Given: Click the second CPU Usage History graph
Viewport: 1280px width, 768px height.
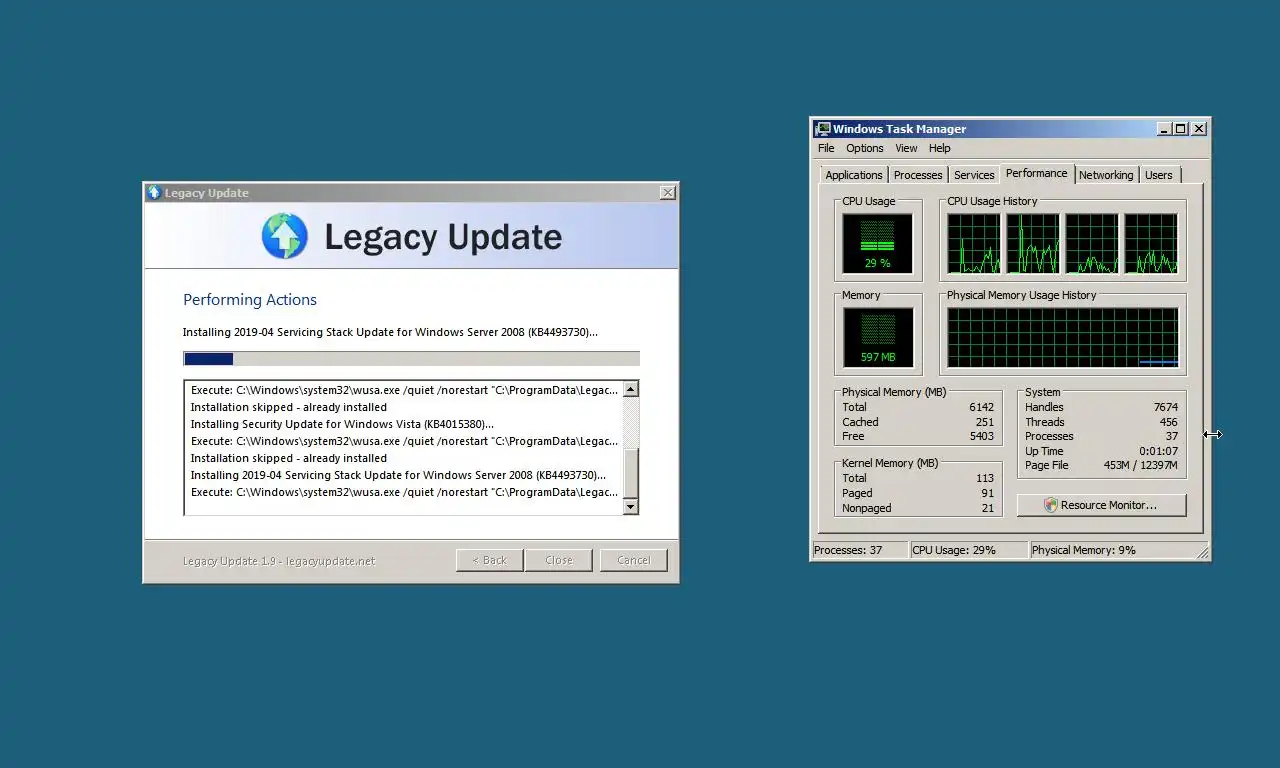Looking at the screenshot, I should [1033, 243].
